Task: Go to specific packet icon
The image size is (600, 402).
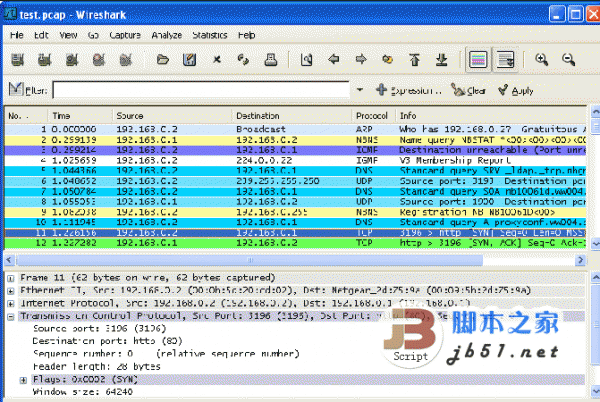Action: tap(388, 60)
